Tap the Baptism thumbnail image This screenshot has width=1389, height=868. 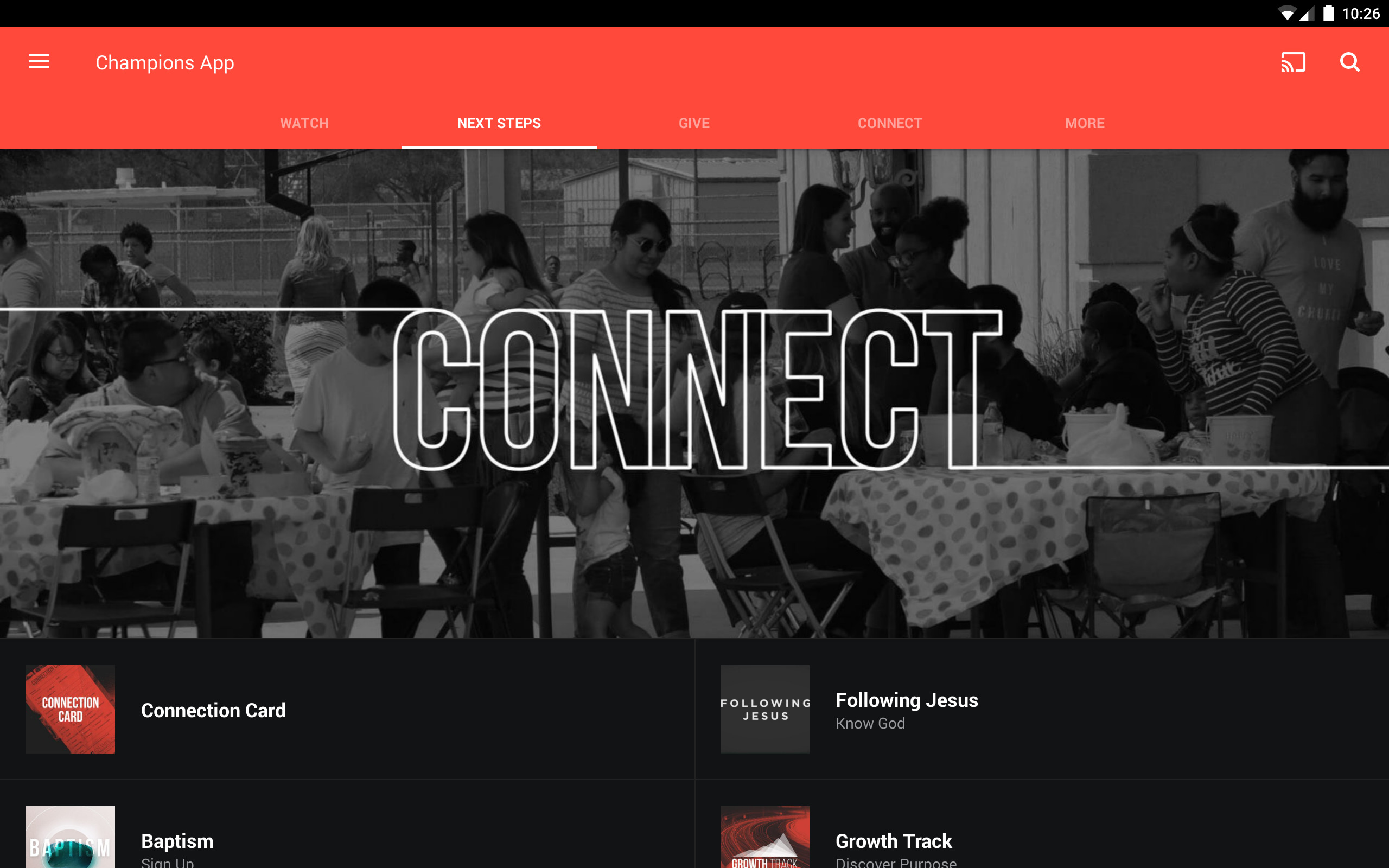[71, 837]
